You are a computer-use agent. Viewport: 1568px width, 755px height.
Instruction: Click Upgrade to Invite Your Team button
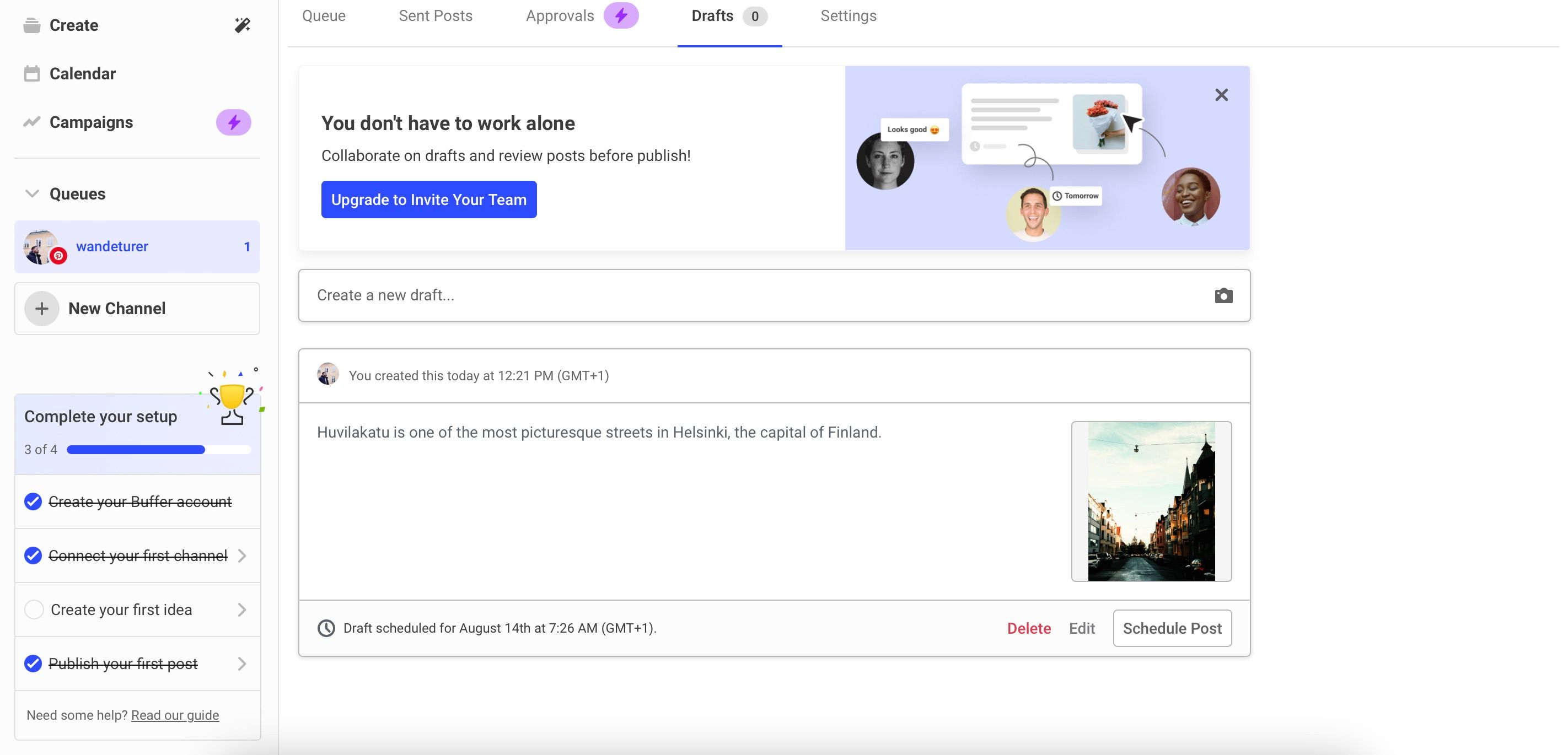(x=428, y=199)
